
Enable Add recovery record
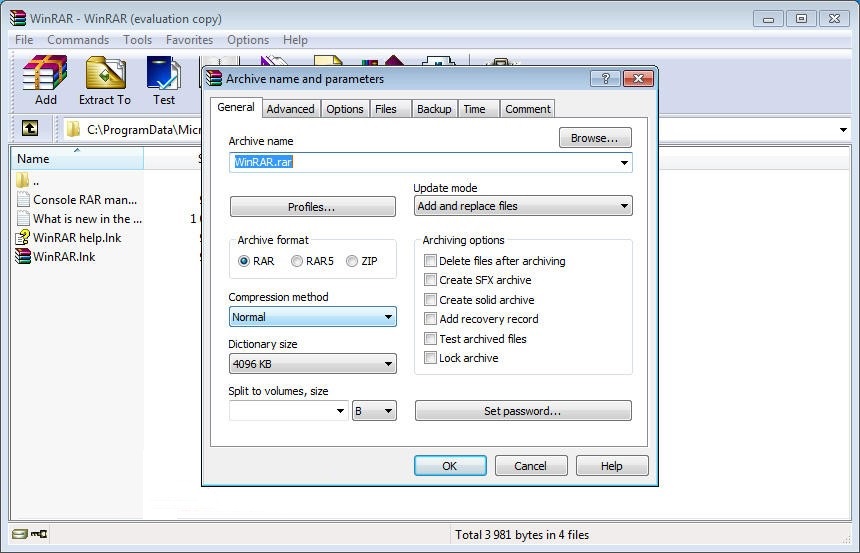click(x=431, y=319)
